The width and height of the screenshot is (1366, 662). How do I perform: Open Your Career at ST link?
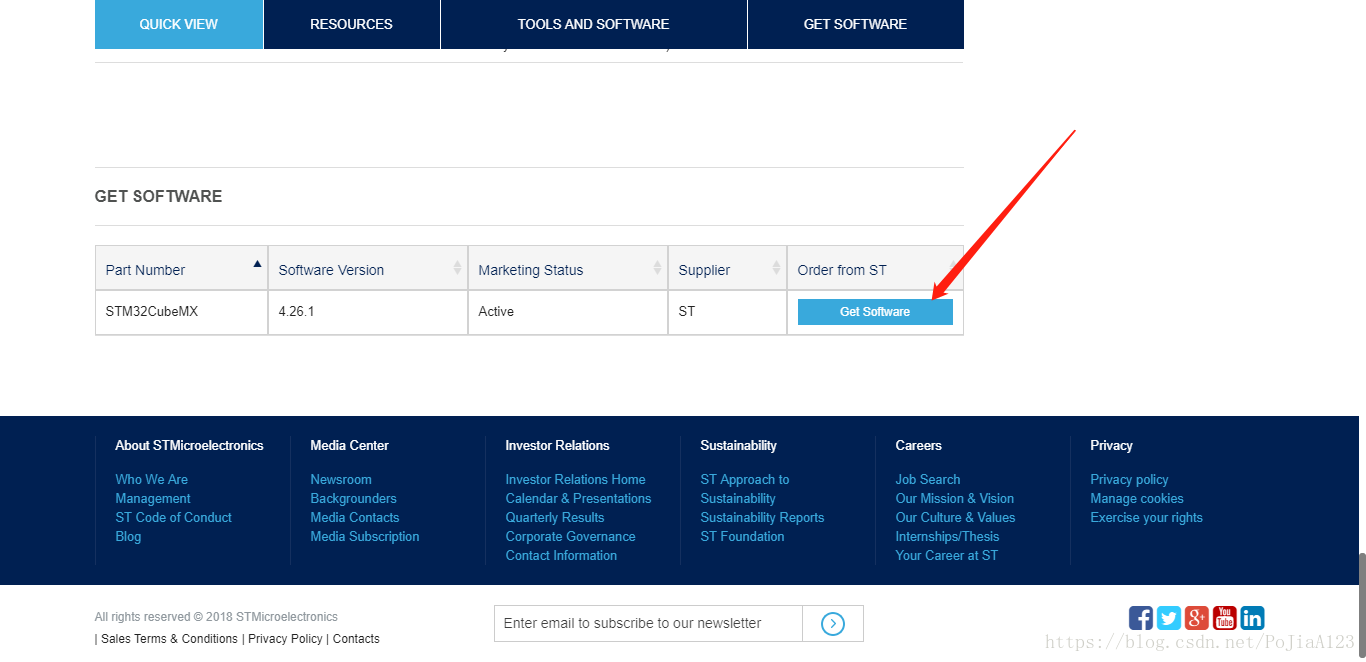click(x=947, y=556)
